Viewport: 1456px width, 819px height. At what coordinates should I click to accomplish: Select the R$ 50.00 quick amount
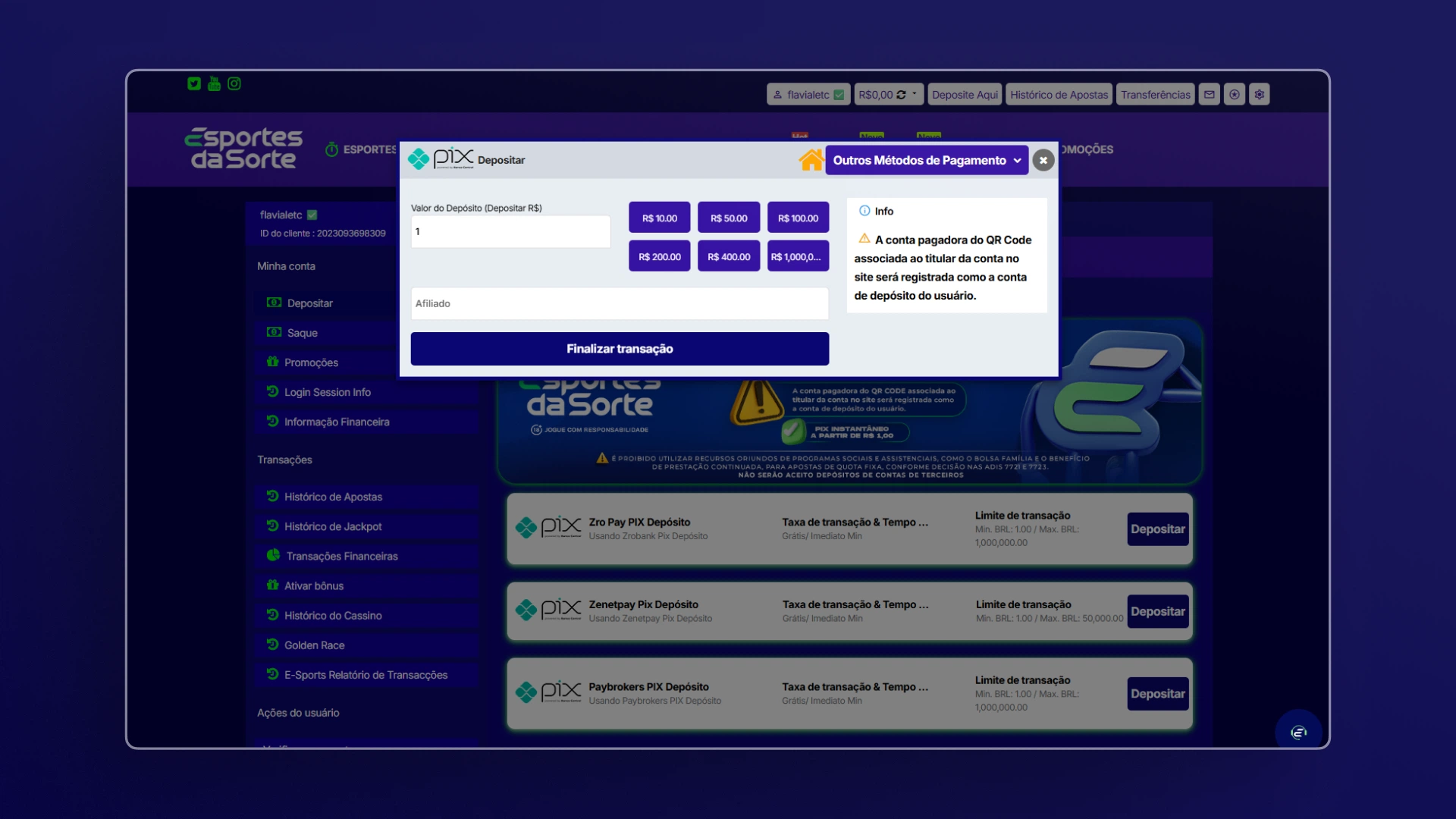click(x=728, y=218)
